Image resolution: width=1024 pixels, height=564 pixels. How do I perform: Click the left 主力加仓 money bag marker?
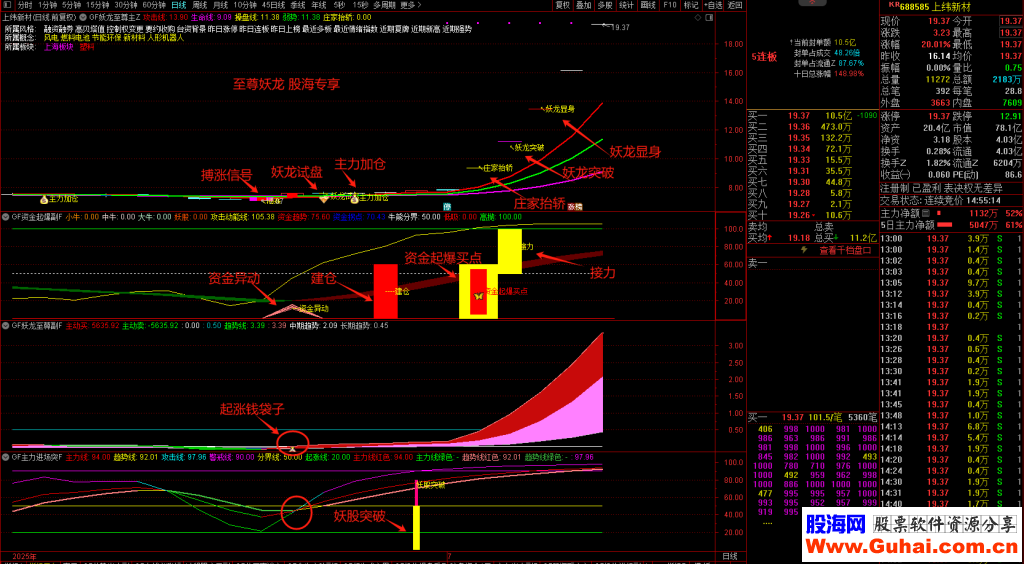44,198
